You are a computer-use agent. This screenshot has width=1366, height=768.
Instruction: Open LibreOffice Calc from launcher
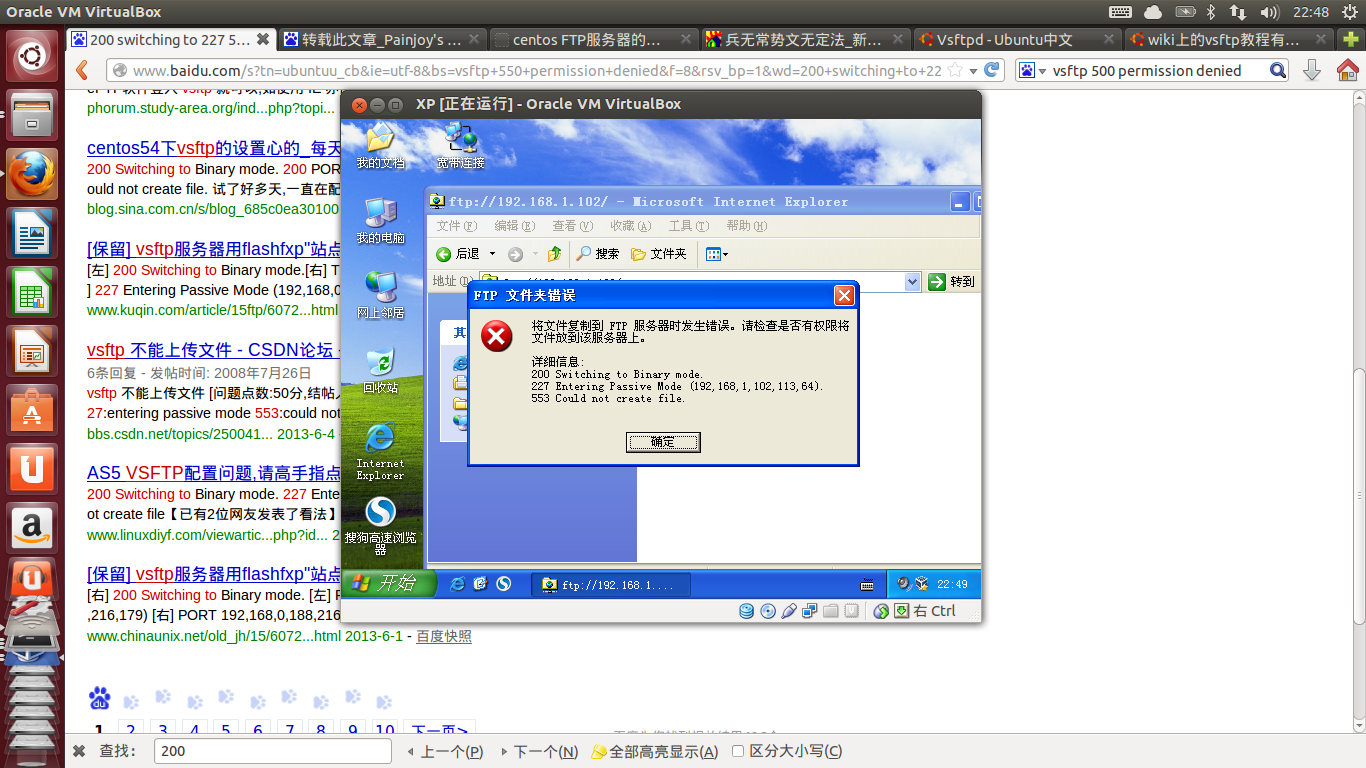(32, 293)
